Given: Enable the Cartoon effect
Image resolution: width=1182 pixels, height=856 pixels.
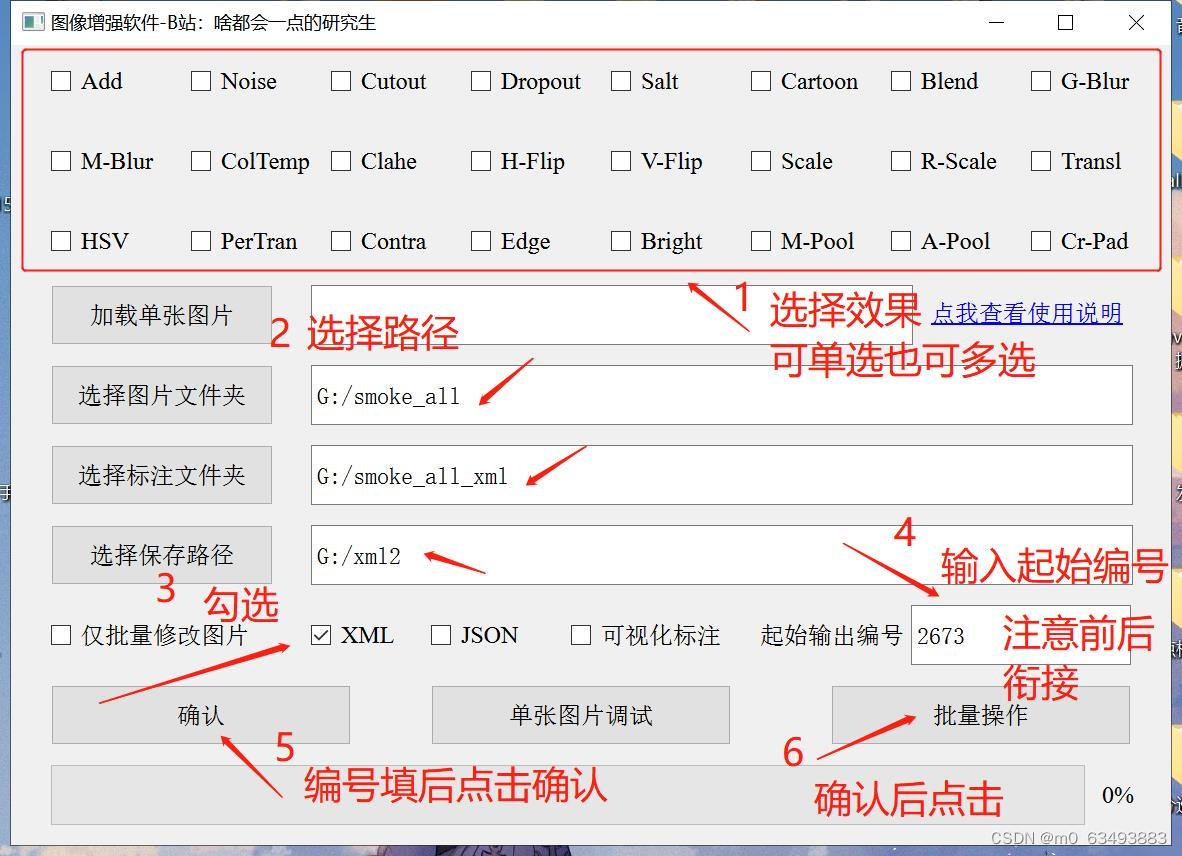Looking at the screenshot, I should [x=760, y=81].
